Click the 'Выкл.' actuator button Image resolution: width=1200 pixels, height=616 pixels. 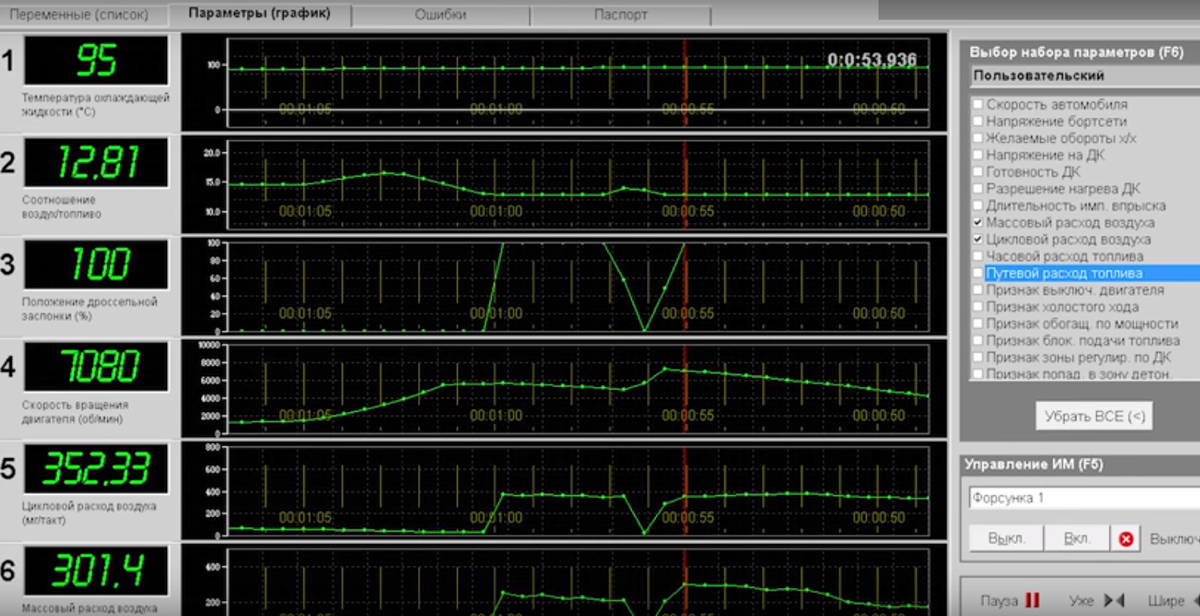coord(1006,538)
